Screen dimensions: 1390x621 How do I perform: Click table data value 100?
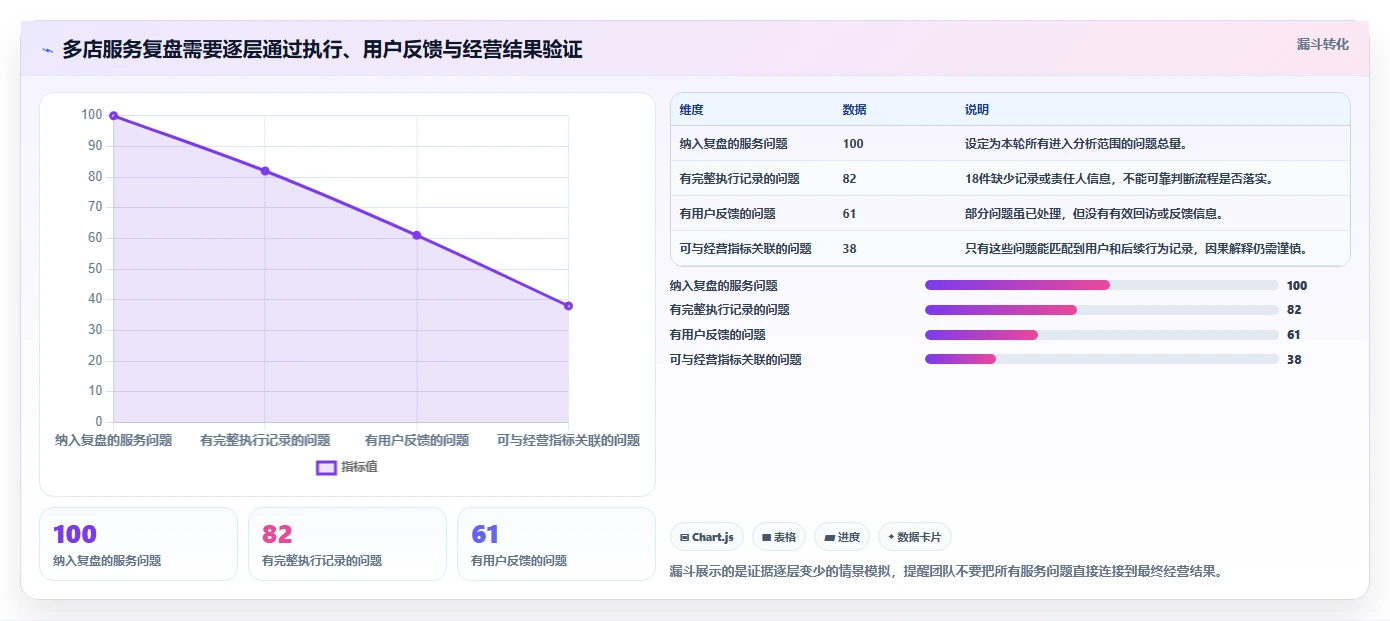(x=853, y=144)
